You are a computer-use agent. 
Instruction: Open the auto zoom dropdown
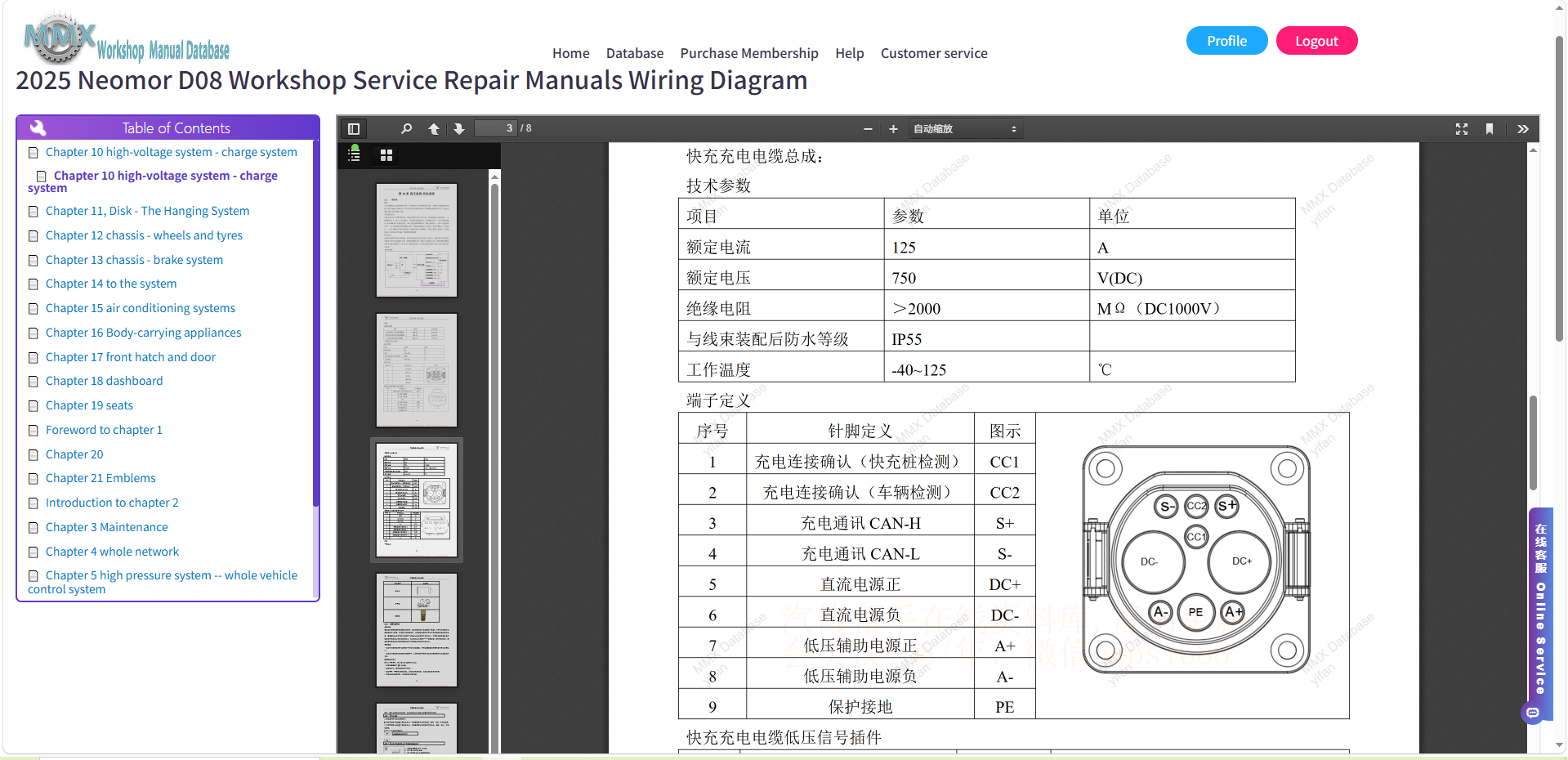pyautogui.click(x=965, y=129)
